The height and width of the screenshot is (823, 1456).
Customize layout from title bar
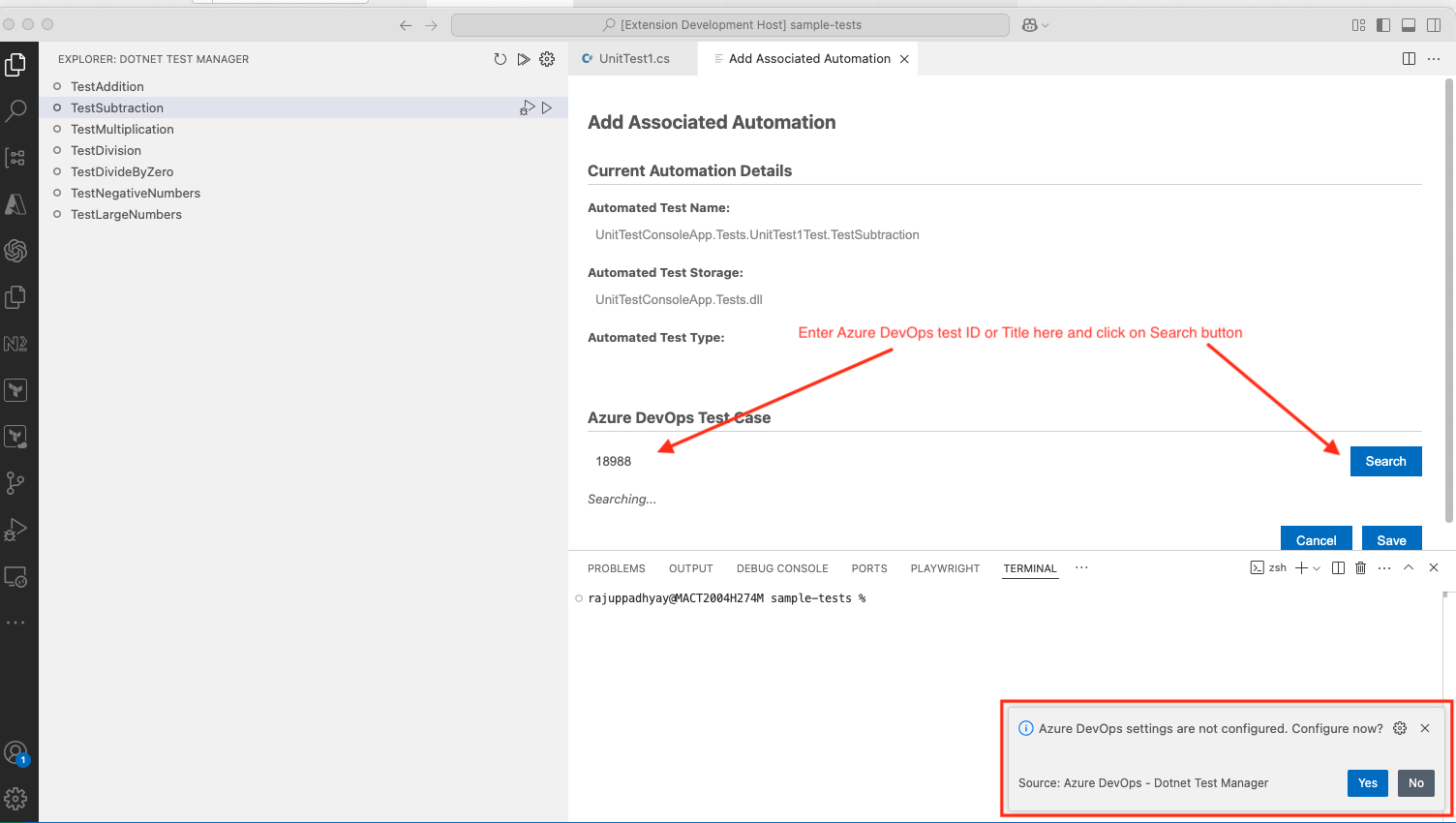pyautogui.click(x=1359, y=25)
